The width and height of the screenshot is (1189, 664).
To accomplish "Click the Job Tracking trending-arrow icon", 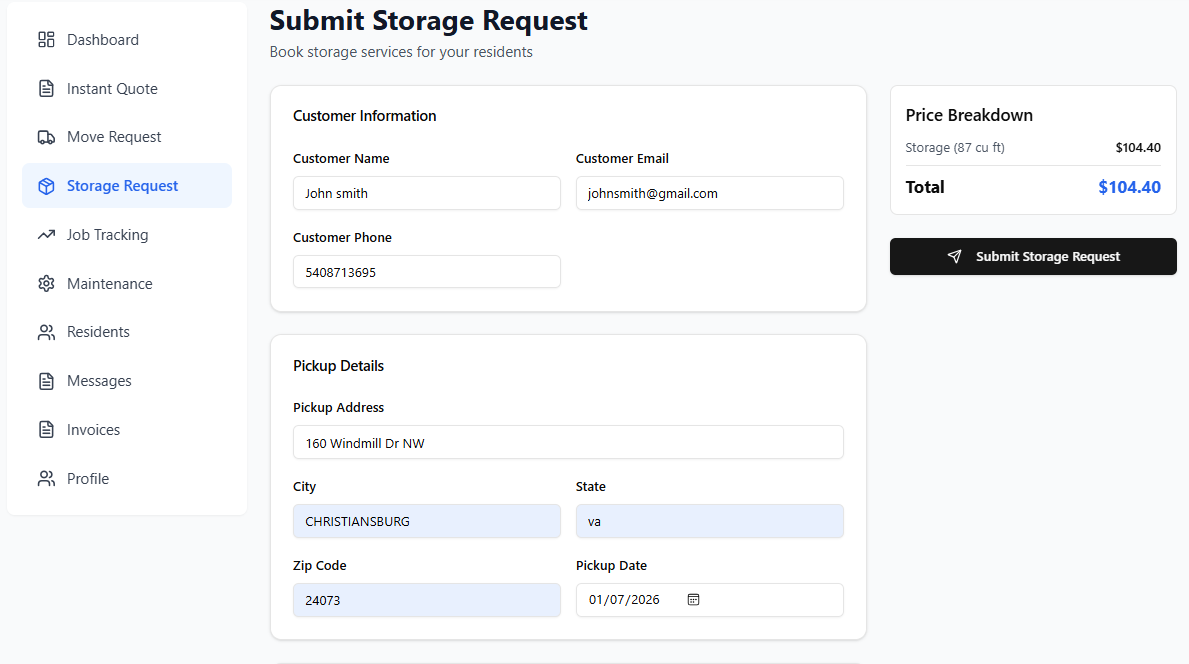I will [46, 234].
